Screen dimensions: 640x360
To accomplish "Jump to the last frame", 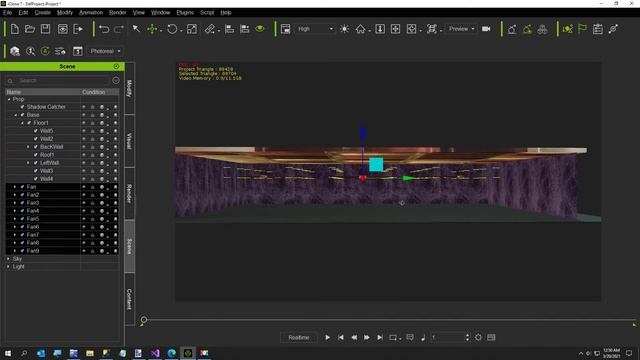I will 380,338.
